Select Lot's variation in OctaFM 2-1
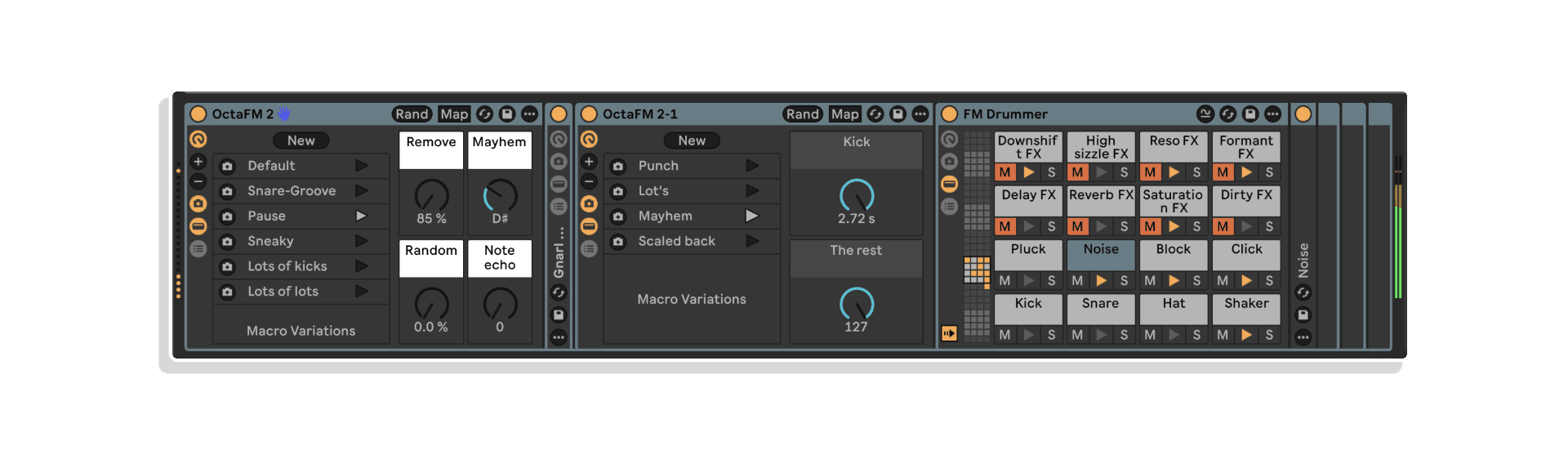The image size is (1568, 450). coord(692,191)
